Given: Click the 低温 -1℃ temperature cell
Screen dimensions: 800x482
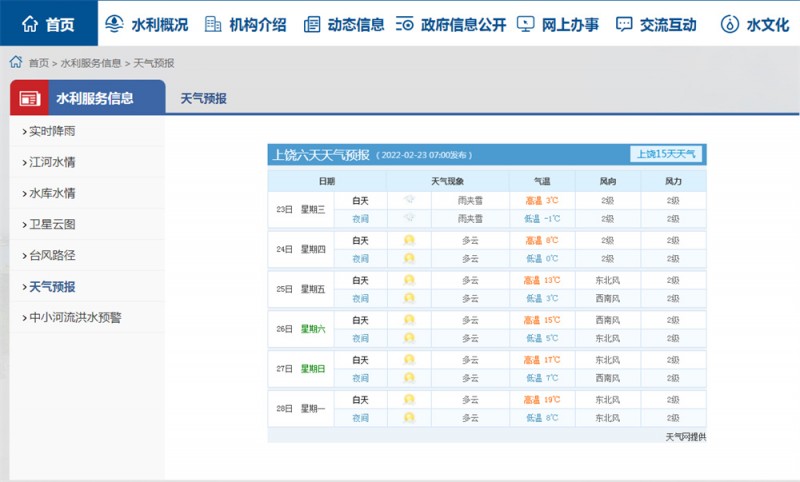Looking at the screenshot, I should (x=542, y=219).
